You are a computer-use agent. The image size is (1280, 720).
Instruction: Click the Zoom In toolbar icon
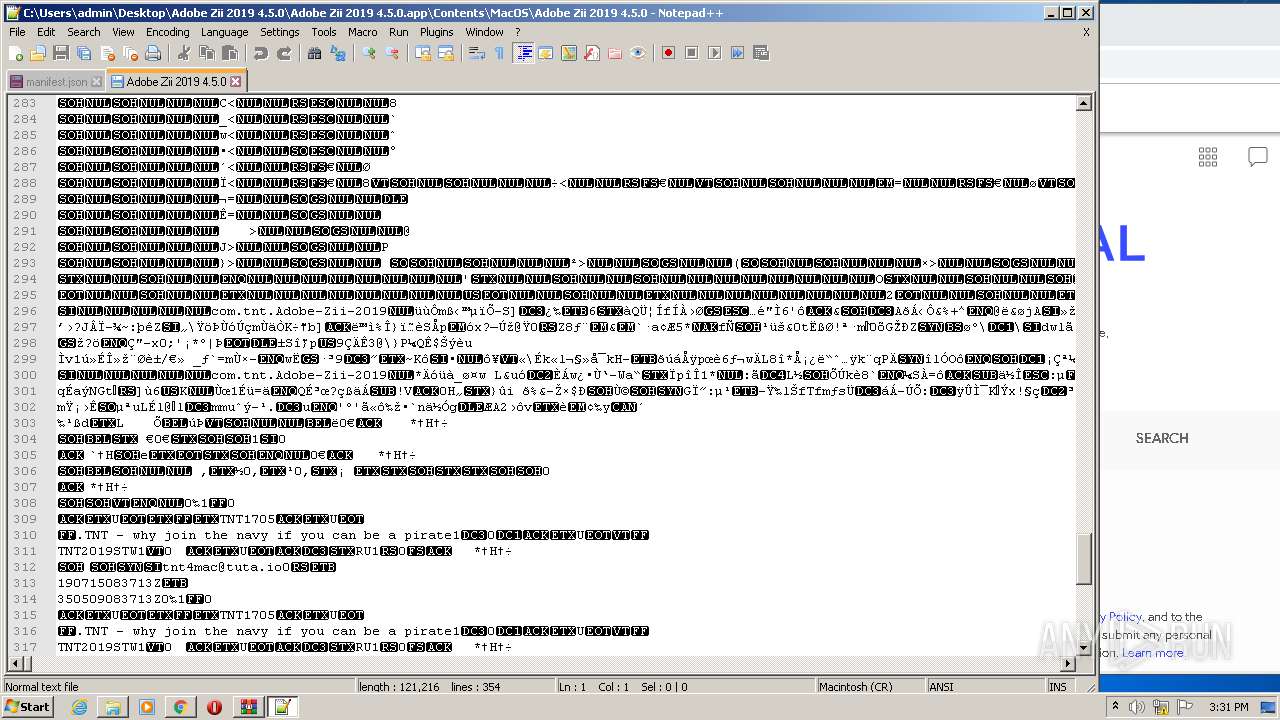(368, 53)
